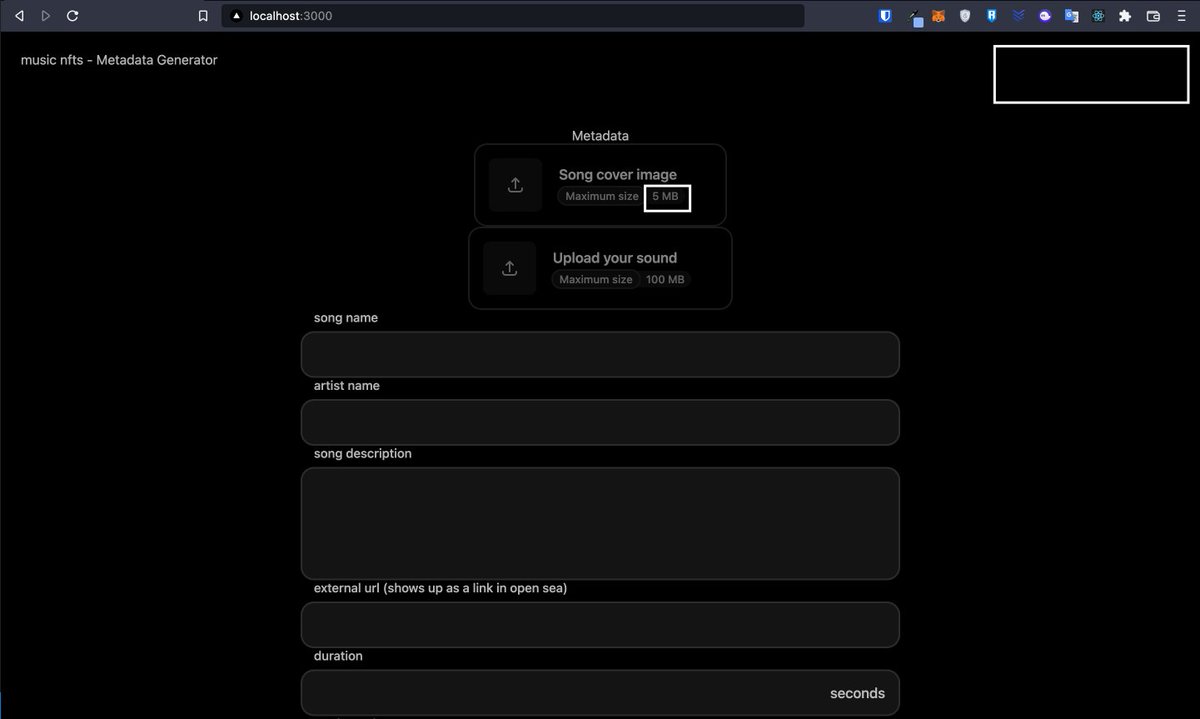
Task: Open the gray shield extension icon
Action: click(x=965, y=16)
